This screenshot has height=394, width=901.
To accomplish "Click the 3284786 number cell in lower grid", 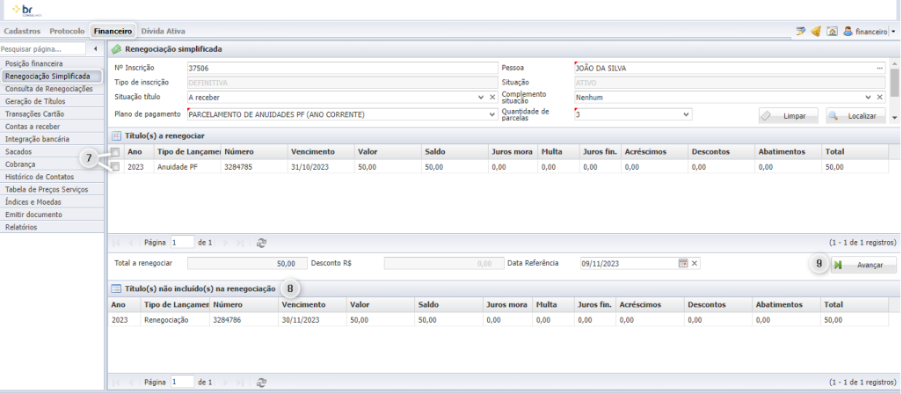I will coord(244,320).
